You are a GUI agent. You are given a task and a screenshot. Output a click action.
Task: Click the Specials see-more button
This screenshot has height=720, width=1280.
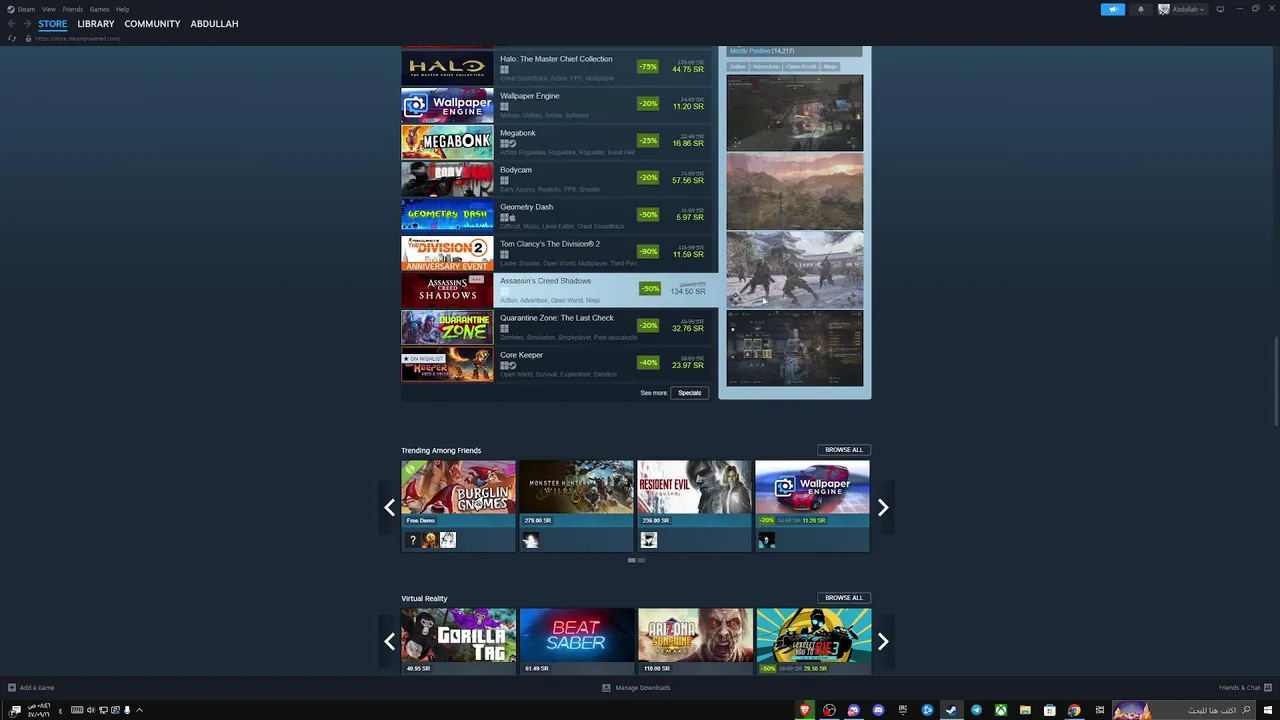tap(689, 393)
